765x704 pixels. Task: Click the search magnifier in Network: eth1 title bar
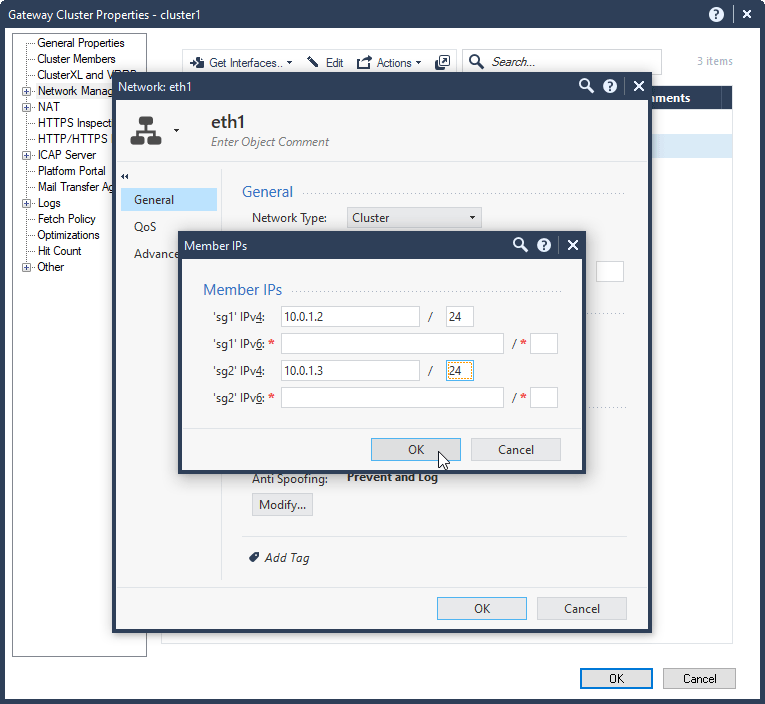(x=586, y=86)
